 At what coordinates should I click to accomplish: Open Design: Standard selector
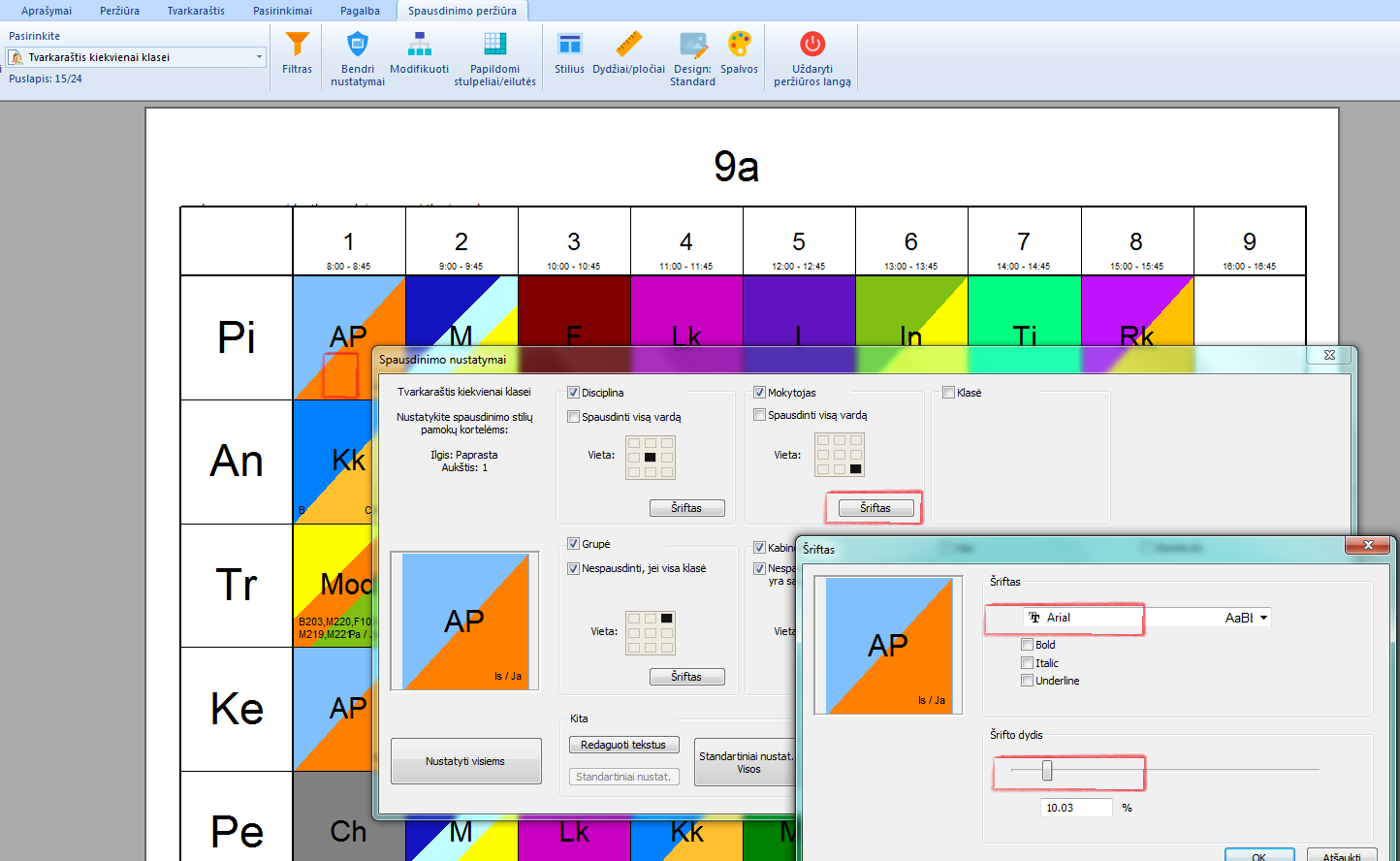(692, 46)
